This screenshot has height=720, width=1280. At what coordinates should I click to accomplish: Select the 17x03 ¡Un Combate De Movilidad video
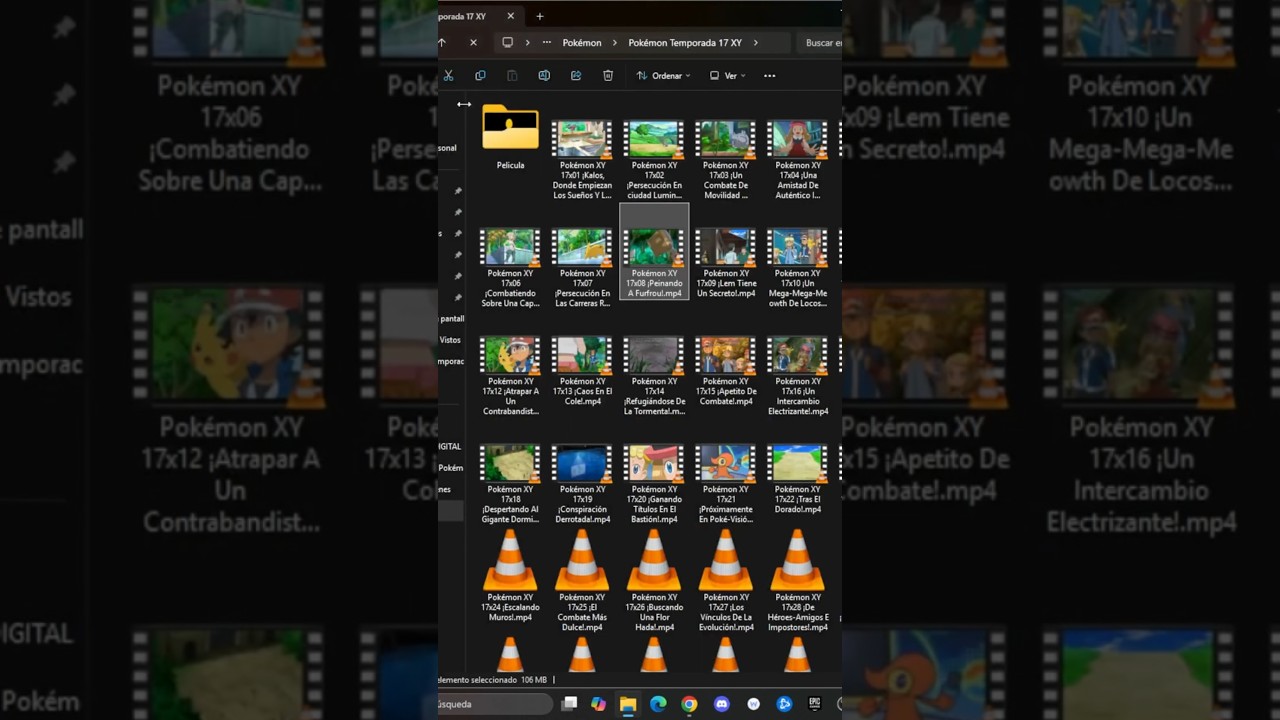726,159
